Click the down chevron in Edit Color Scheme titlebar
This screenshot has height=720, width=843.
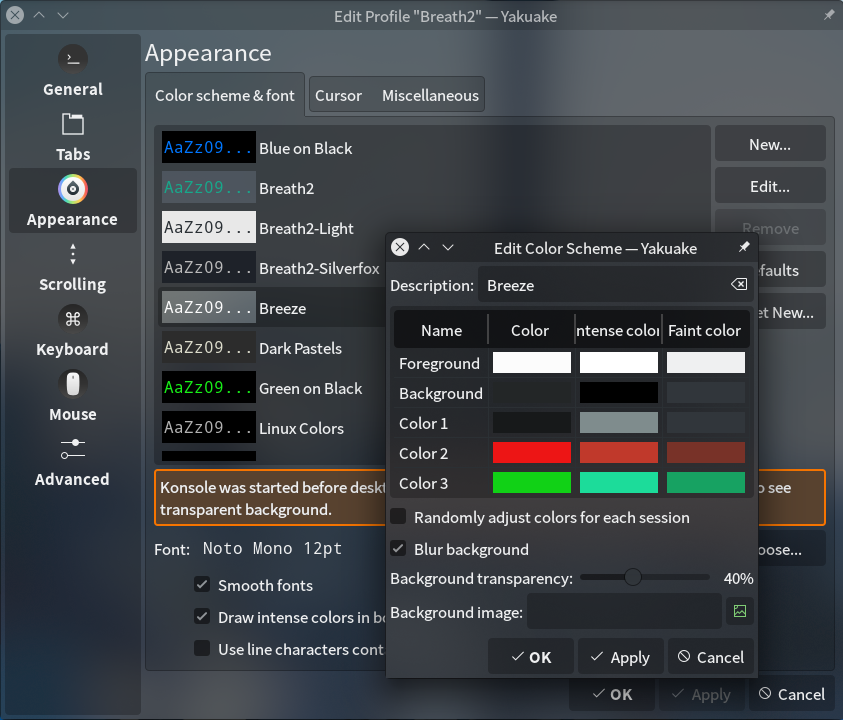pyautogui.click(x=448, y=247)
